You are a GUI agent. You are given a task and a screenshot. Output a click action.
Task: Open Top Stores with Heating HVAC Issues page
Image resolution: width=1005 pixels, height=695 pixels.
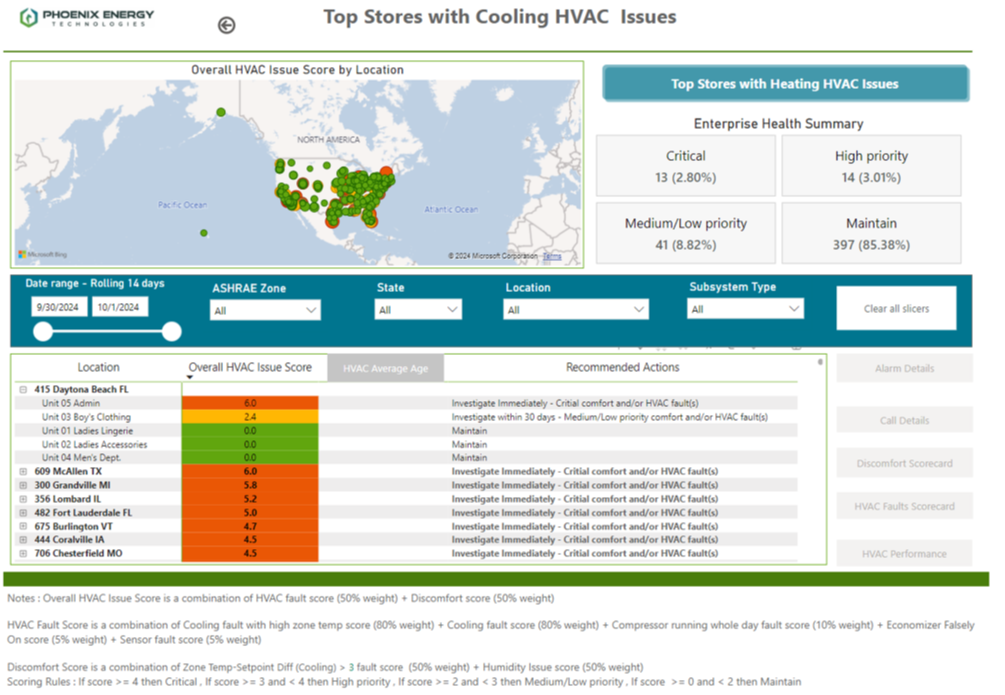tap(785, 83)
